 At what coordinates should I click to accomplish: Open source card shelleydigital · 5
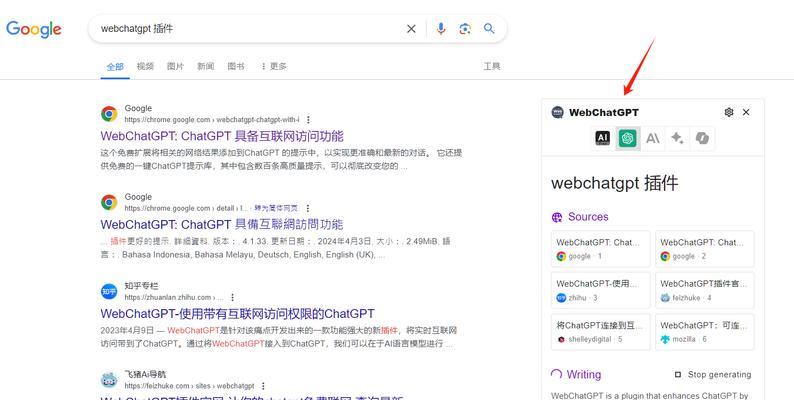(601, 332)
